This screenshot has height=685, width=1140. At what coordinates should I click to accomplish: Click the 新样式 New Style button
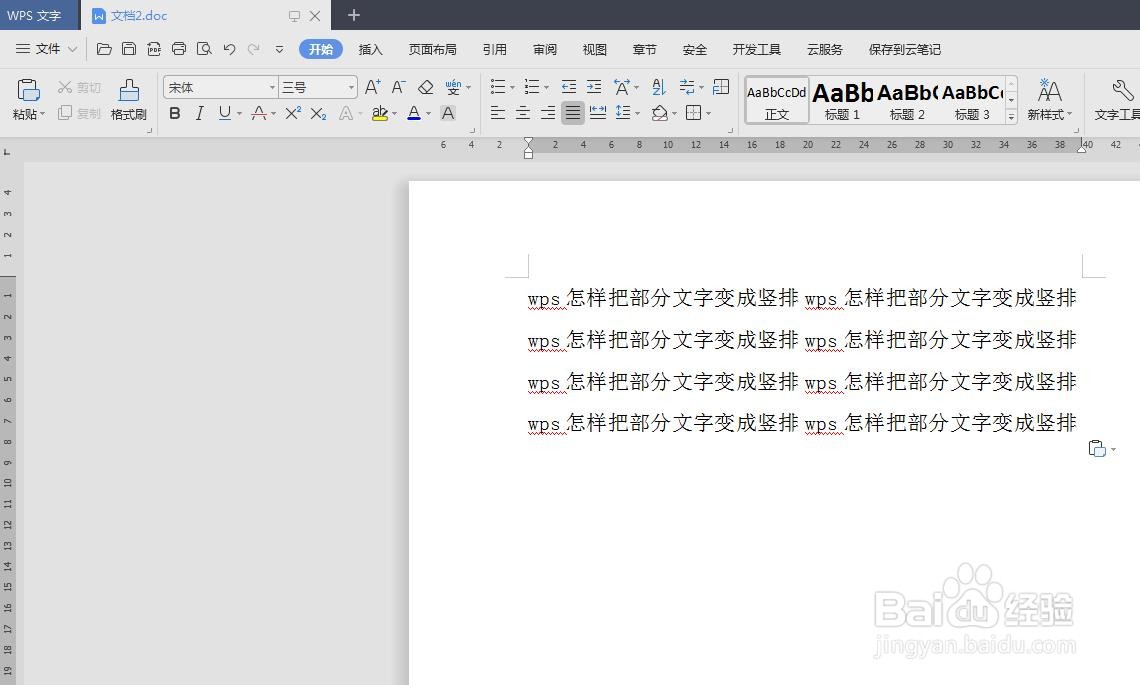[x=1049, y=100]
